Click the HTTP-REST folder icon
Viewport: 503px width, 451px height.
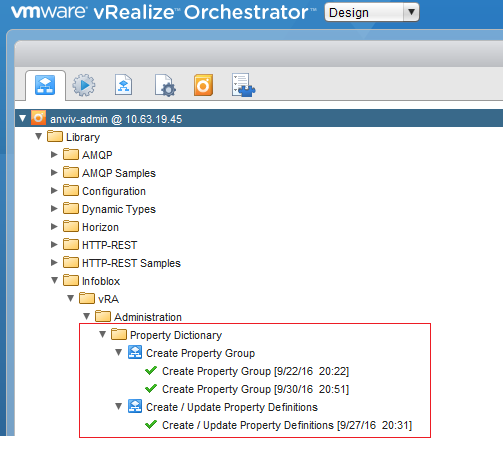click(x=71, y=244)
